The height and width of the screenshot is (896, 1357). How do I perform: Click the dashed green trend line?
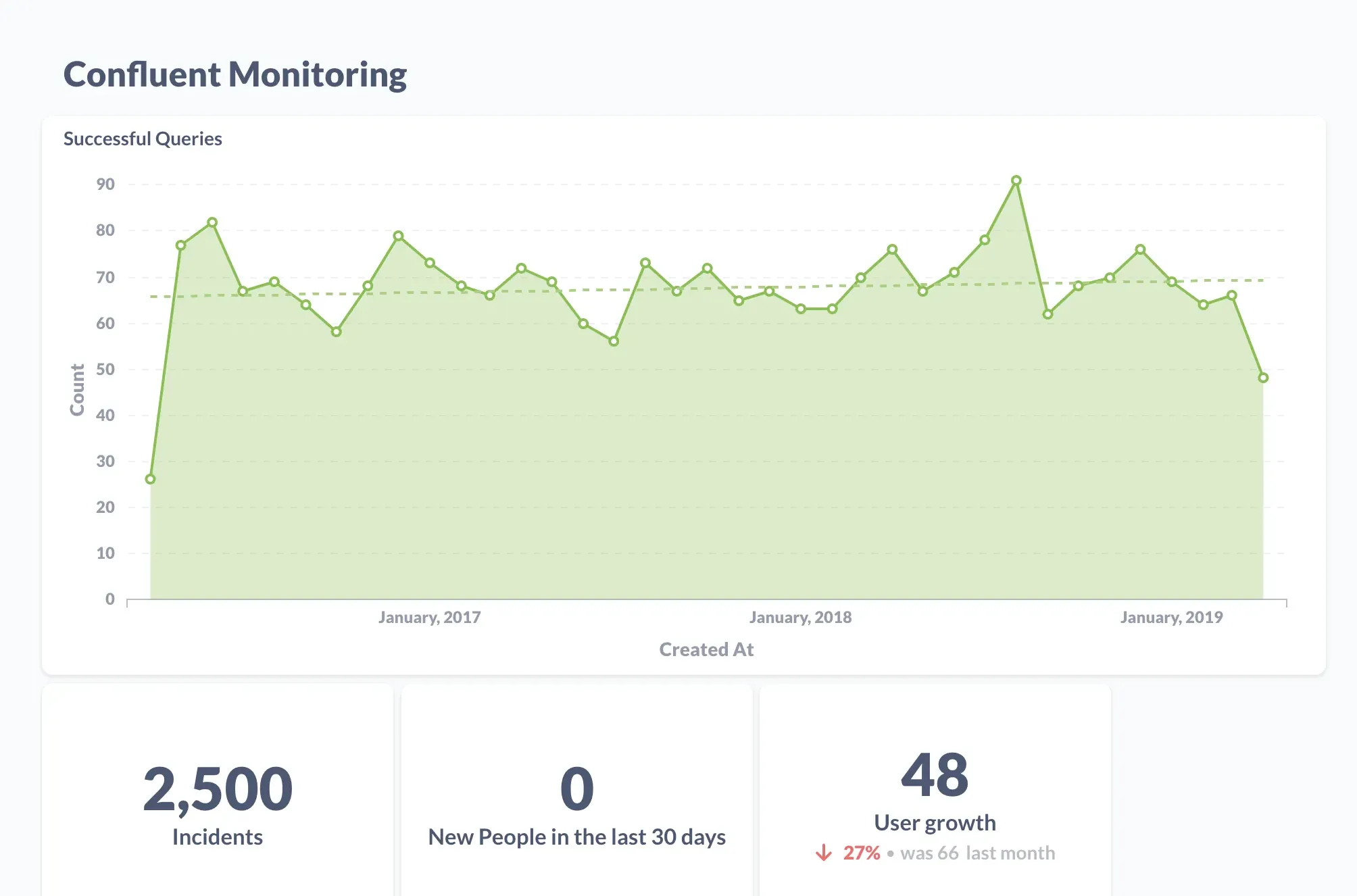click(707, 289)
